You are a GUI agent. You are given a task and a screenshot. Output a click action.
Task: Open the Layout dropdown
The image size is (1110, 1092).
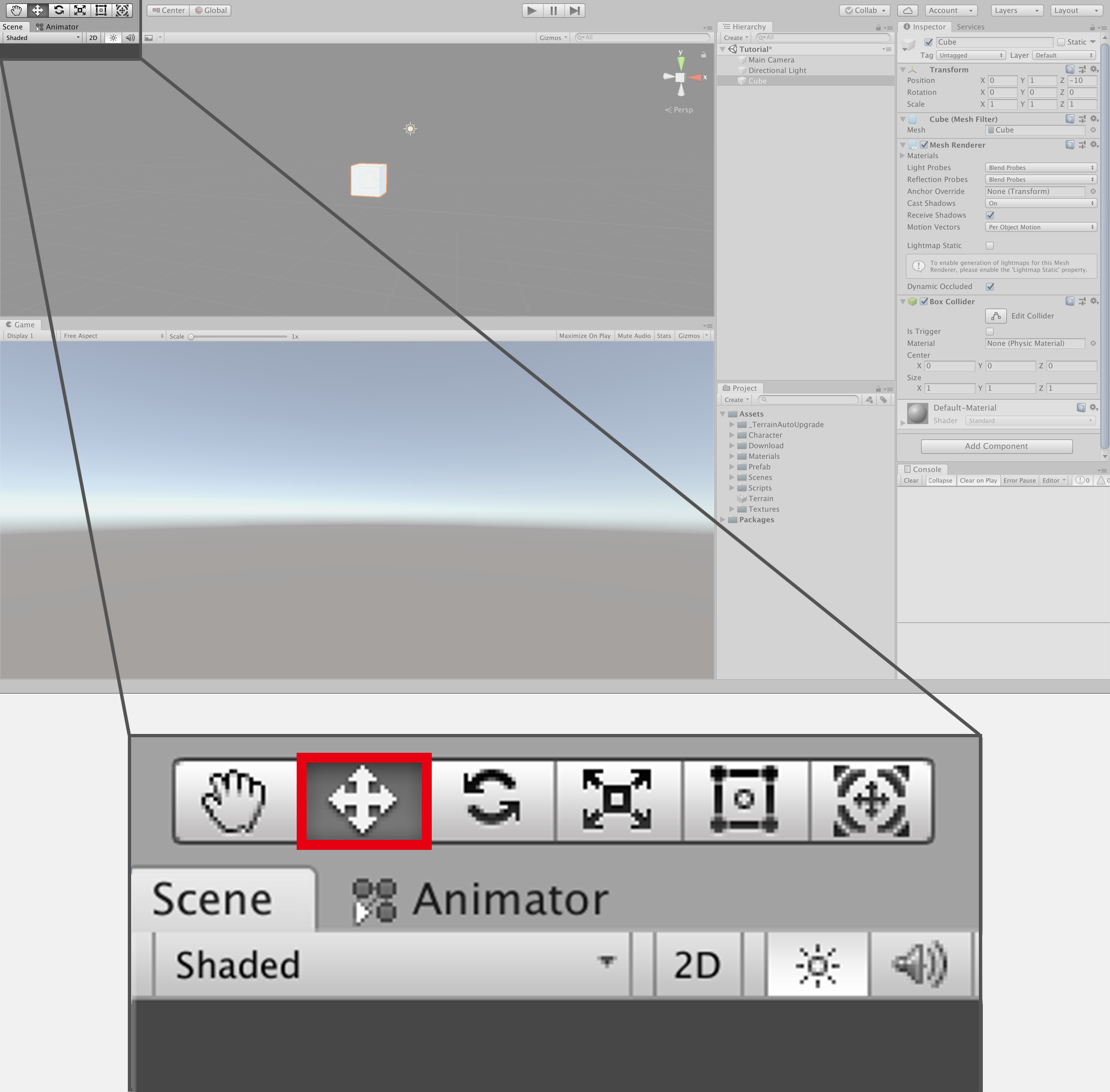coord(1076,10)
